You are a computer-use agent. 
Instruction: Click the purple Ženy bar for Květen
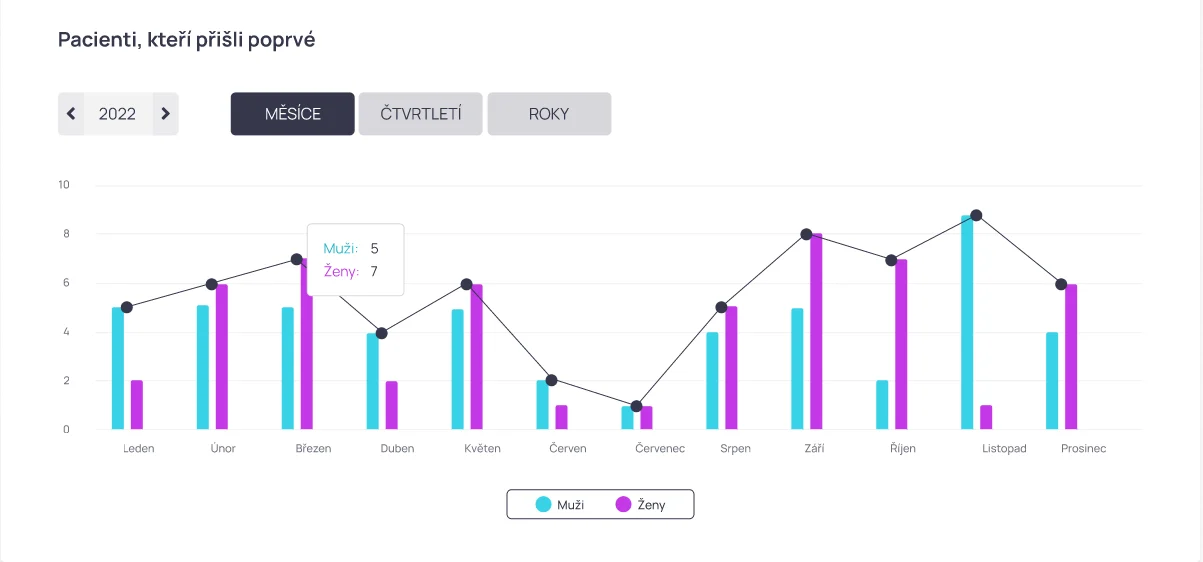[x=477, y=357]
